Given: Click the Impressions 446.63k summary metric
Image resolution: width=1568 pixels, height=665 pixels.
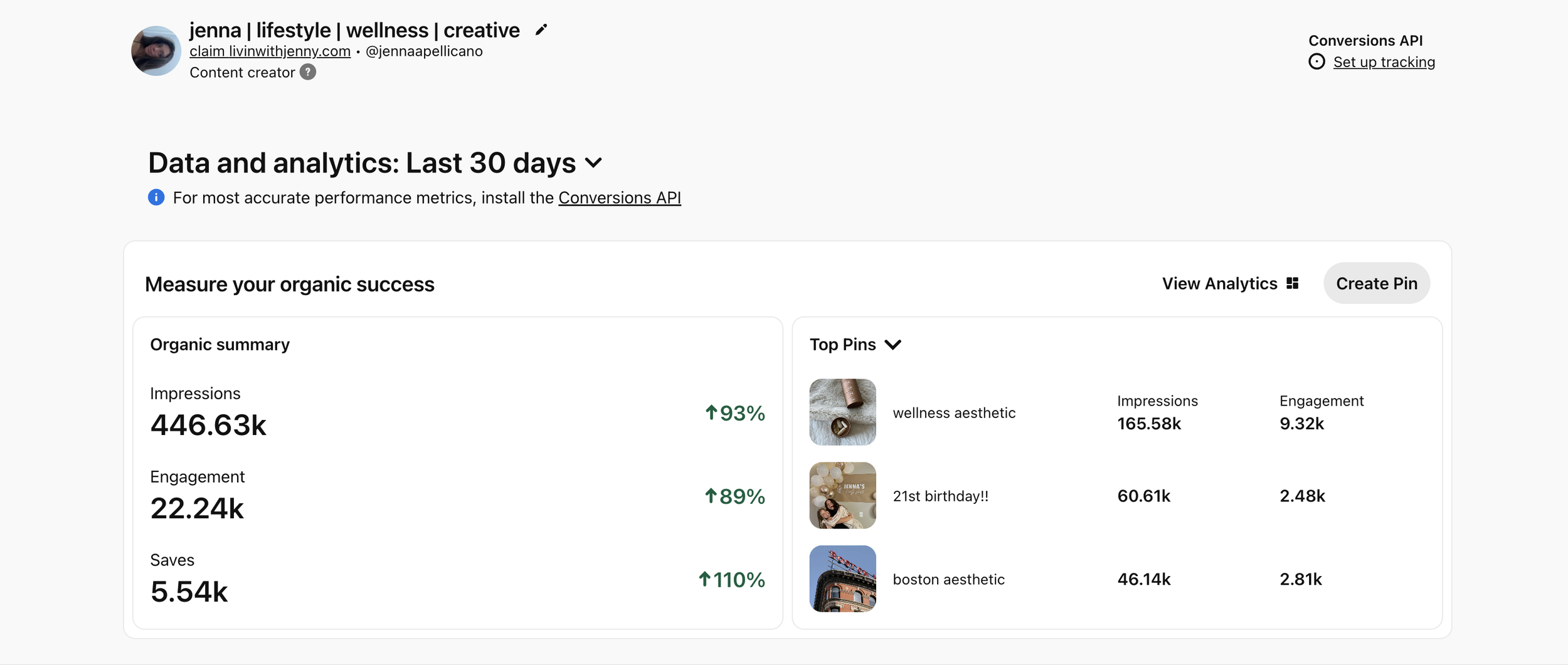Looking at the screenshot, I should pos(208,424).
